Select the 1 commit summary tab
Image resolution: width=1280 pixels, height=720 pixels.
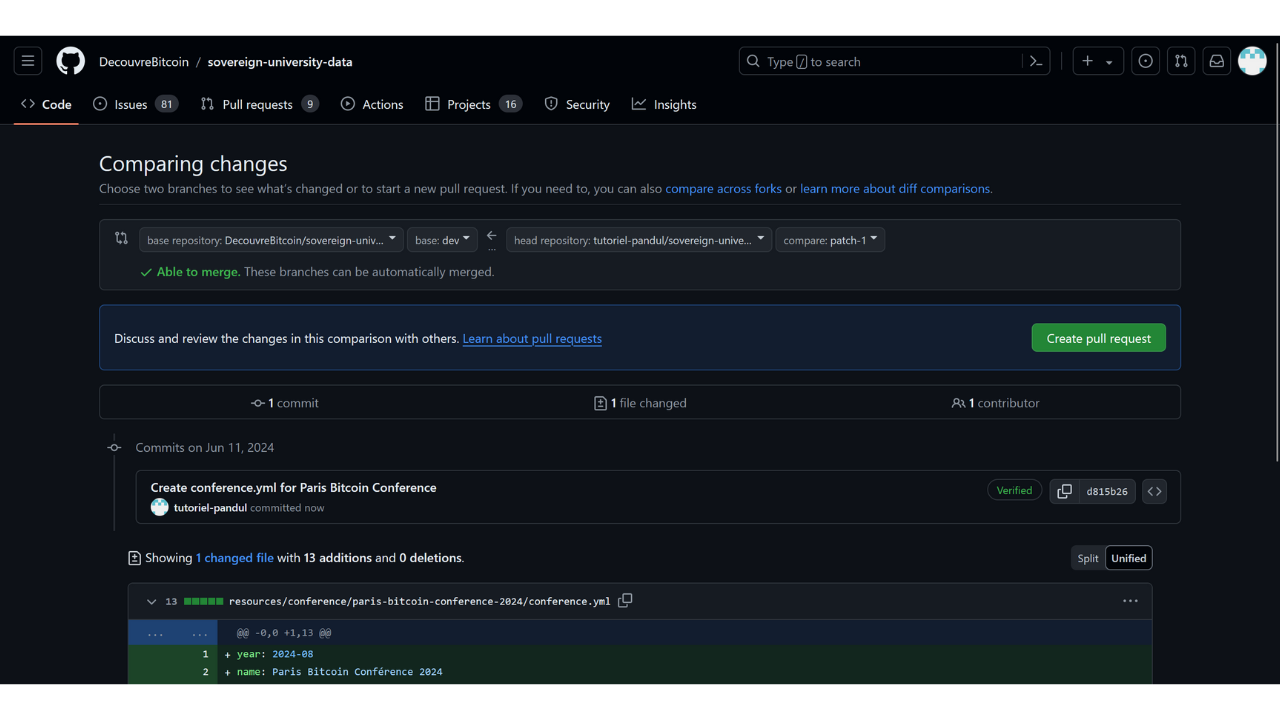[285, 403]
